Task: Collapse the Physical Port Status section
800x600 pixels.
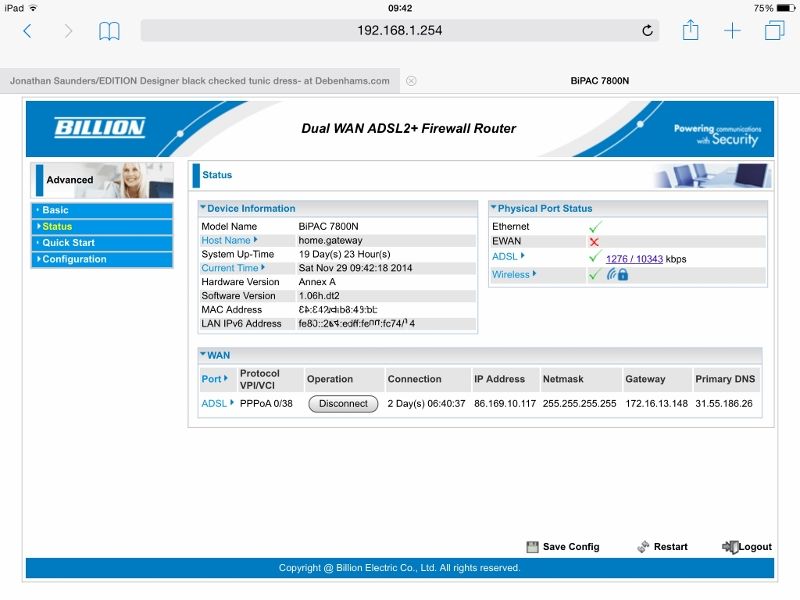Action: (493, 208)
